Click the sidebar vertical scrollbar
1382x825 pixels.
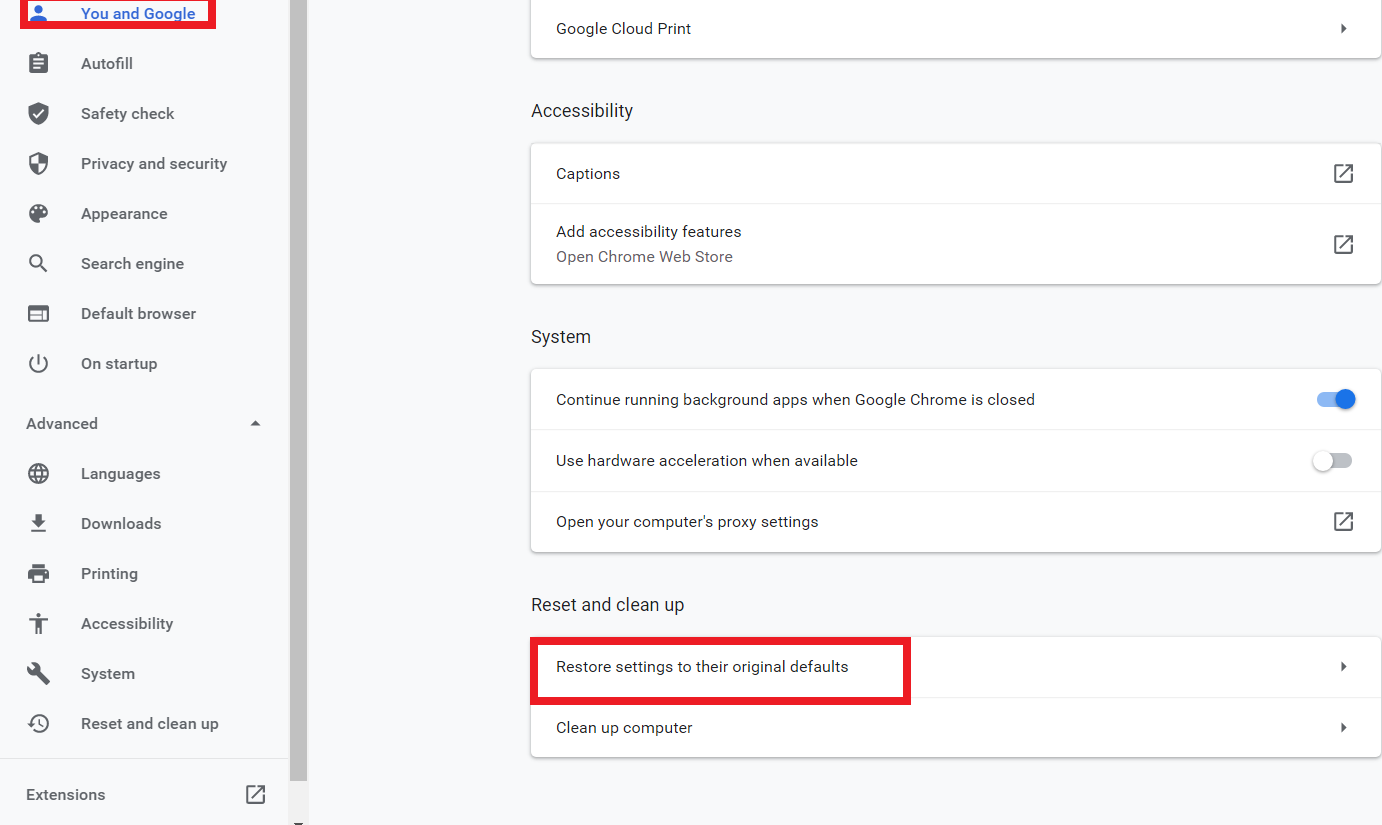tap(298, 400)
